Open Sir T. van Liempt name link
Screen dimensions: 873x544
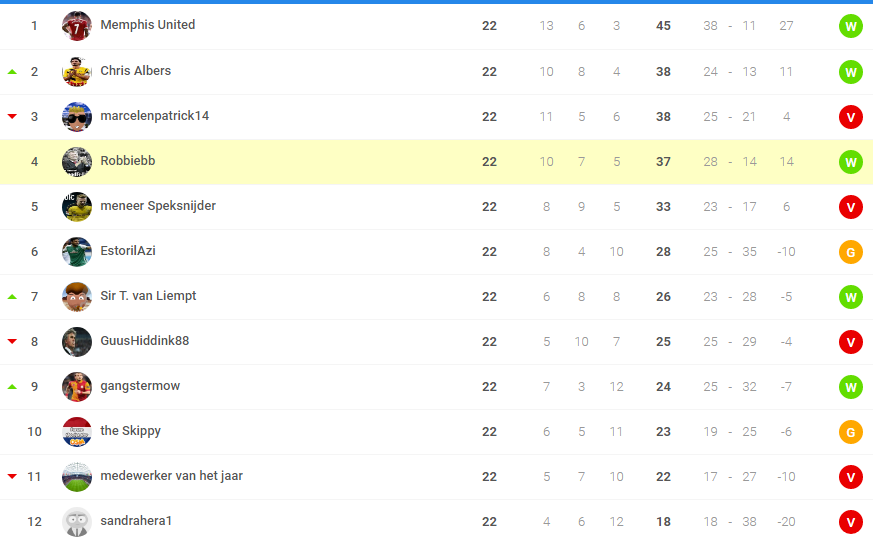(148, 296)
